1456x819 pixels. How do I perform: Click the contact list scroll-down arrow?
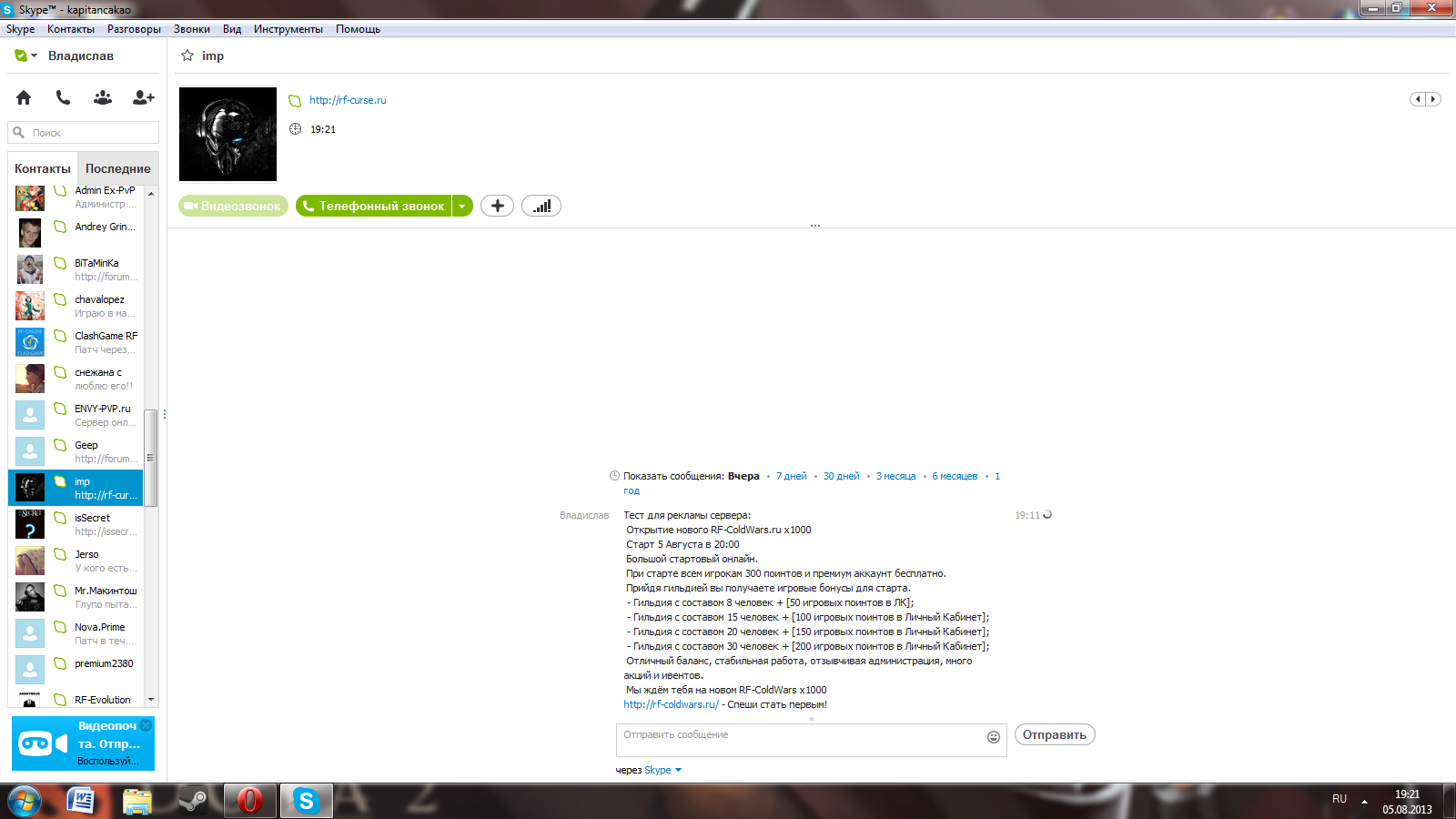click(x=151, y=700)
